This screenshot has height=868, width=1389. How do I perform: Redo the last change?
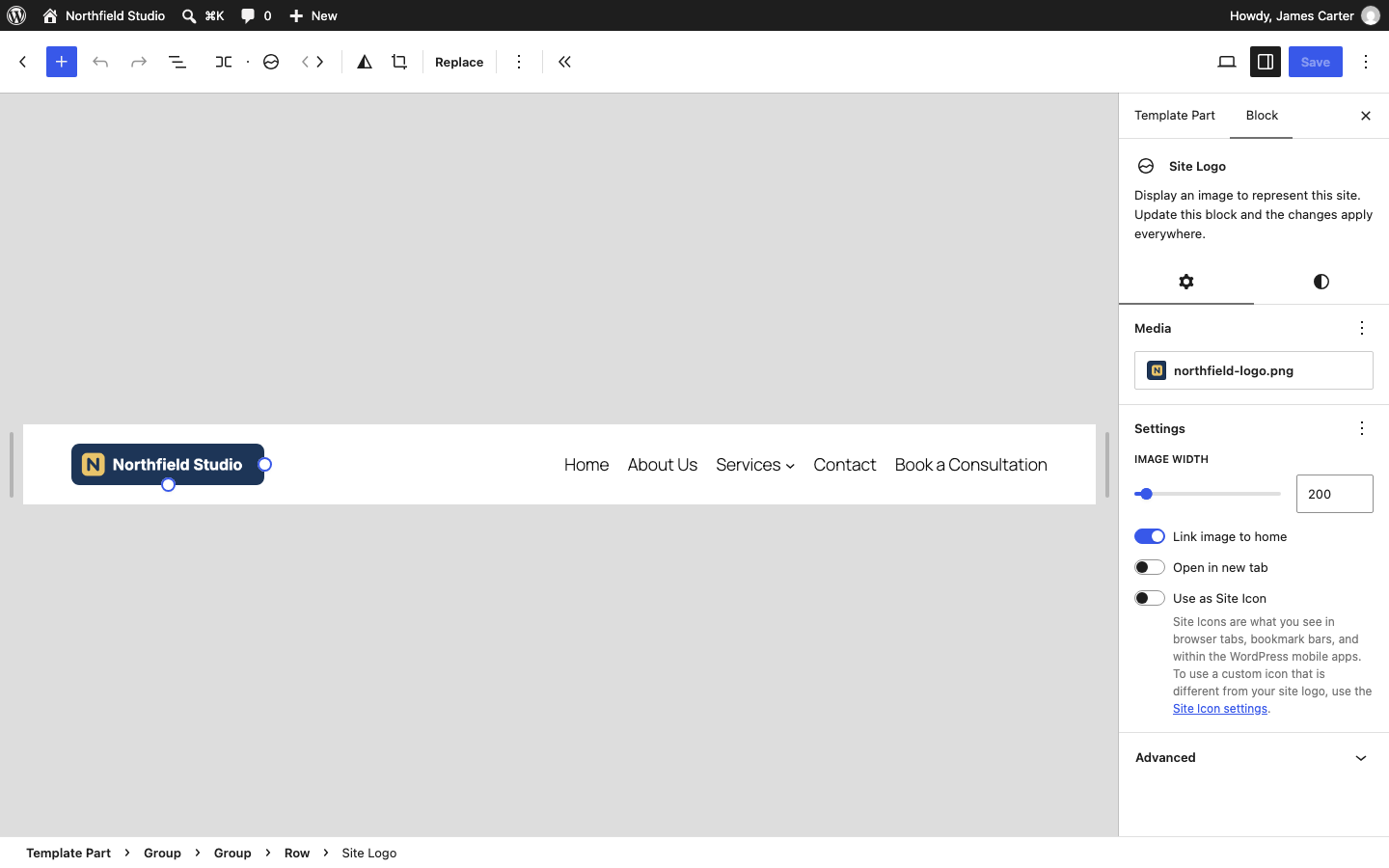(139, 62)
